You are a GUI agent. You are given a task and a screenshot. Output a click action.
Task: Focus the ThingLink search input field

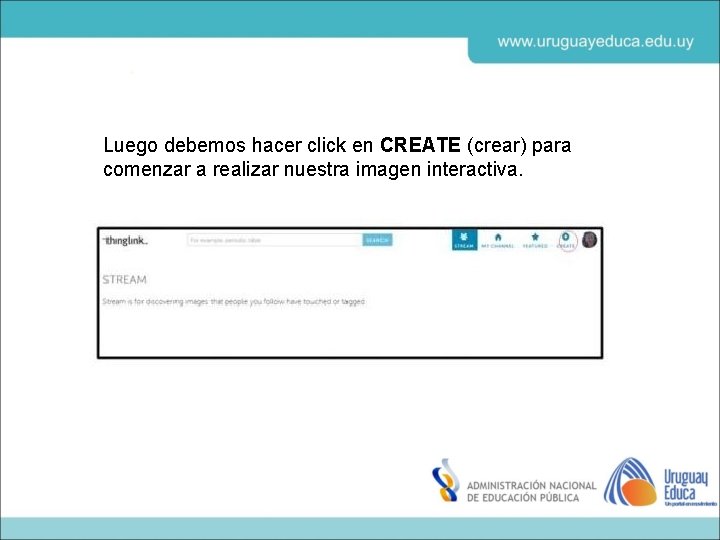275,240
